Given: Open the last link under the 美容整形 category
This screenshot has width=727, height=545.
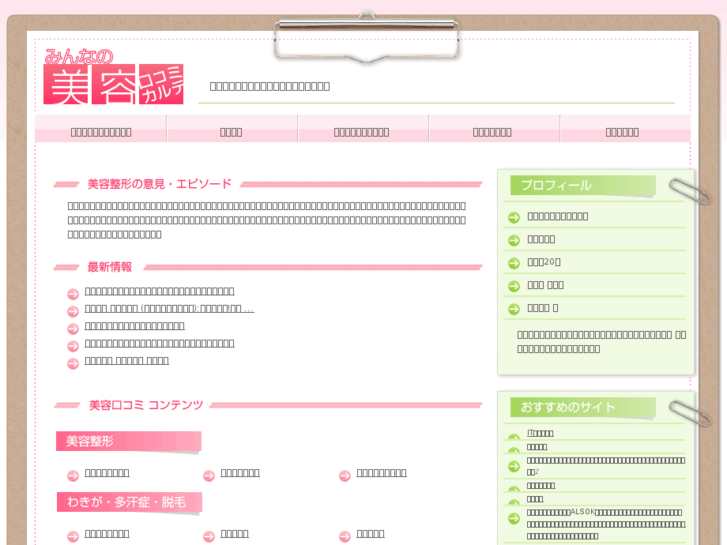Looking at the screenshot, I should (382, 473).
